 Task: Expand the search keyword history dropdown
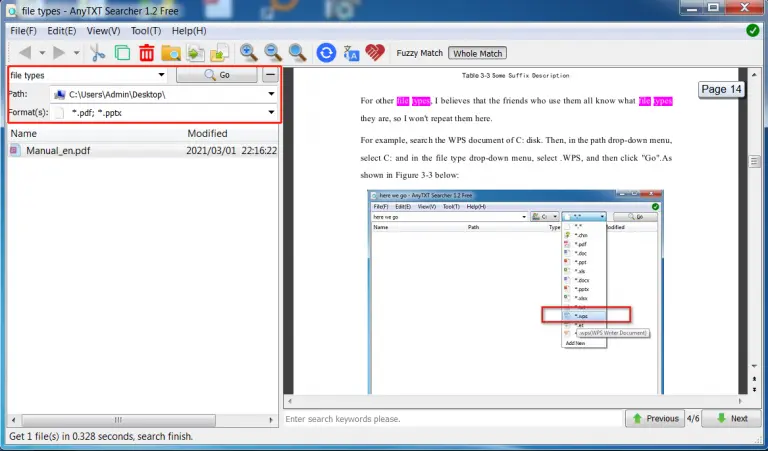coord(161,75)
